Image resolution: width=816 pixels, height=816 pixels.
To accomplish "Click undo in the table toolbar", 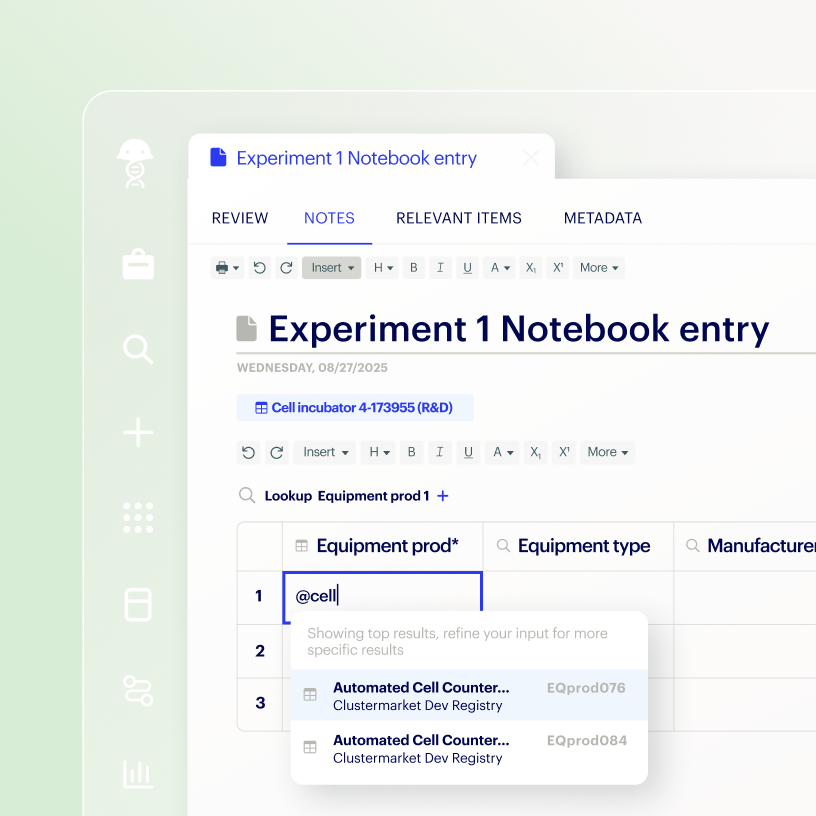I will pos(249,452).
